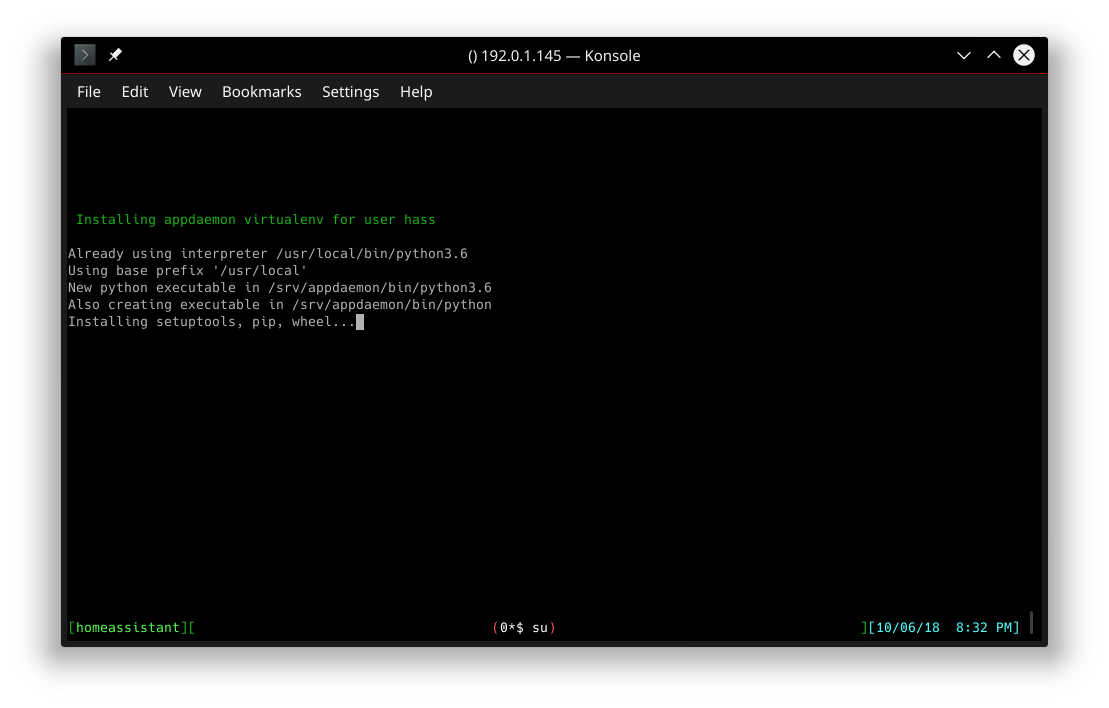Viewport: 1109px width, 708px height.
Task: Click the 'Installing setuptools, pip, wheel...' line
Action: [x=211, y=321]
